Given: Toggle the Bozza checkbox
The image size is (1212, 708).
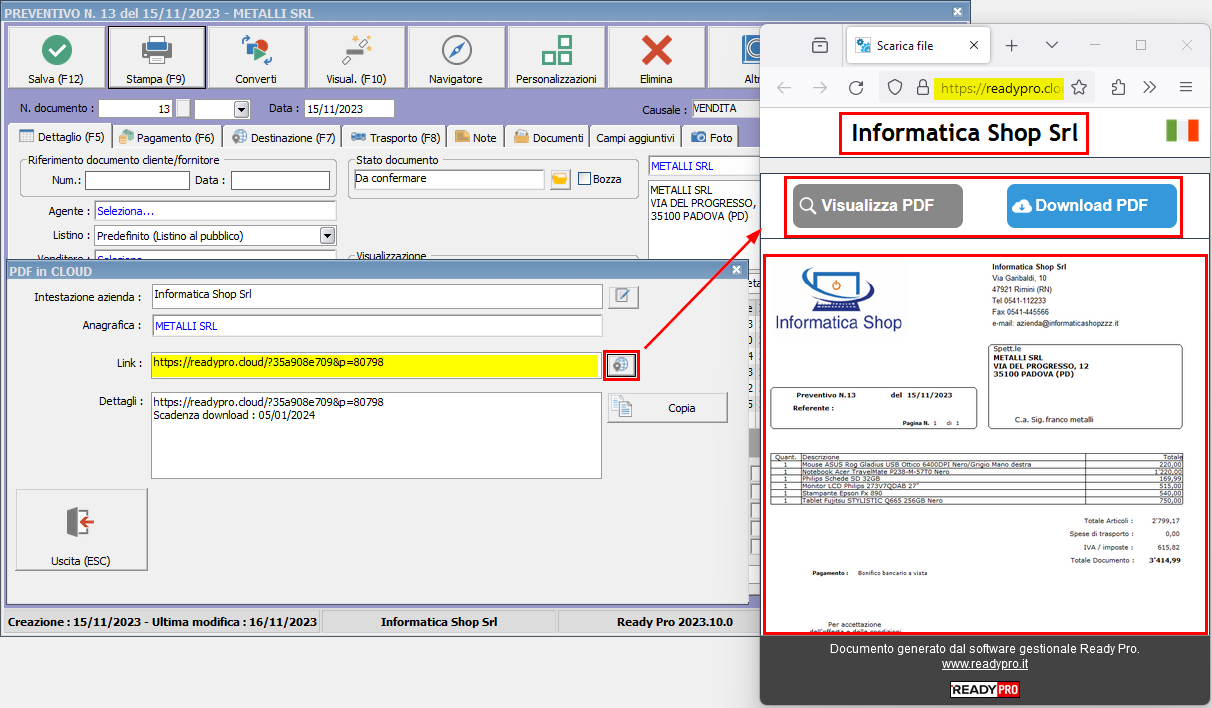Looking at the screenshot, I should tap(585, 179).
